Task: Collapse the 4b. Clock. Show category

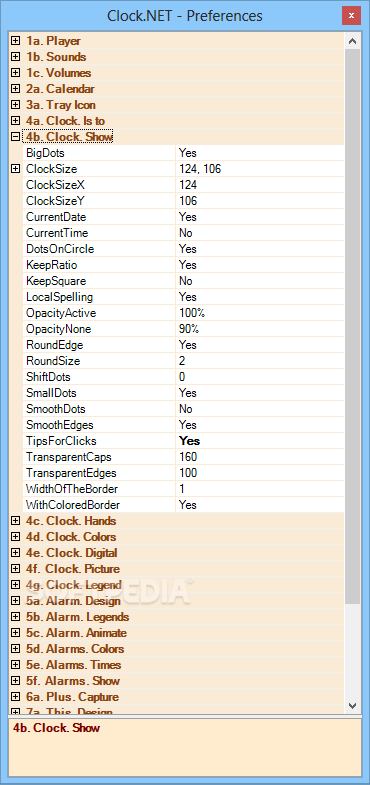Action: (16, 137)
